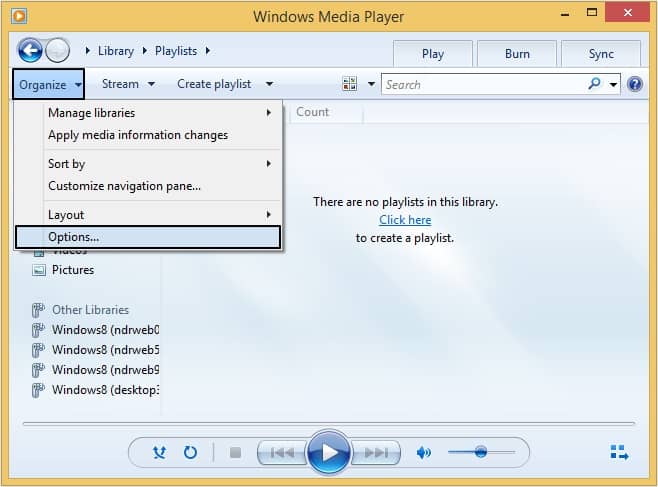Click the 'Click here' link
This screenshot has height=487, width=658.
[405, 220]
